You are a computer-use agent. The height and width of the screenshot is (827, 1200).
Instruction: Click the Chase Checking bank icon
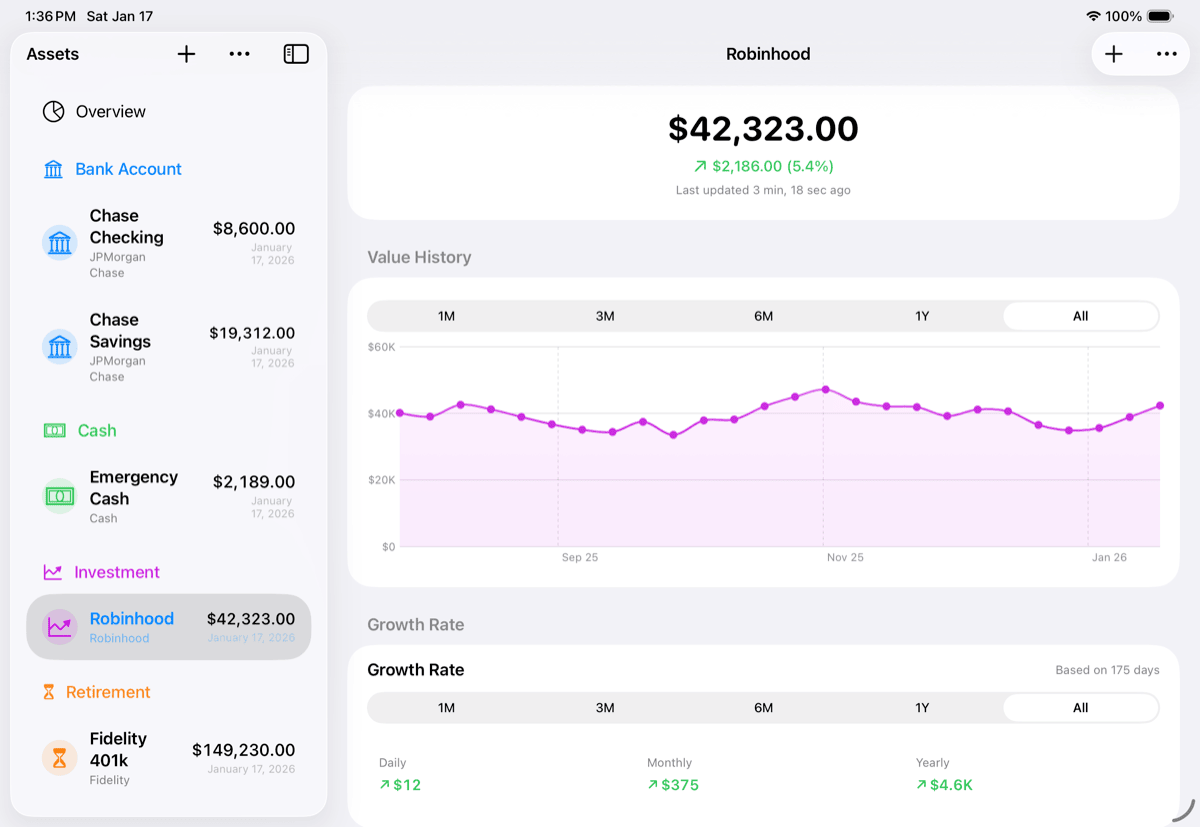(x=60, y=243)
